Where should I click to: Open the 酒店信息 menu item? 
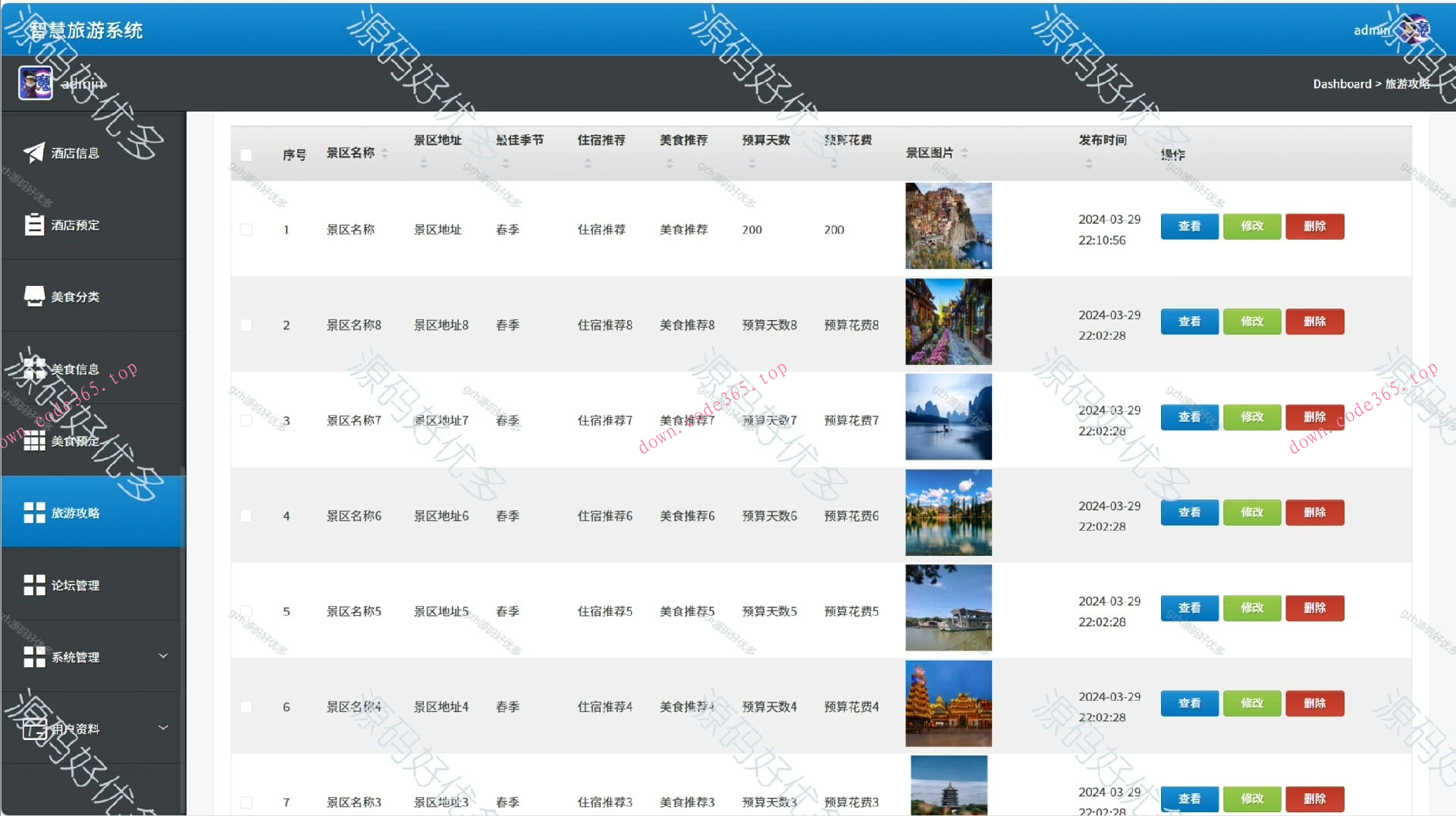click(93, 153)
